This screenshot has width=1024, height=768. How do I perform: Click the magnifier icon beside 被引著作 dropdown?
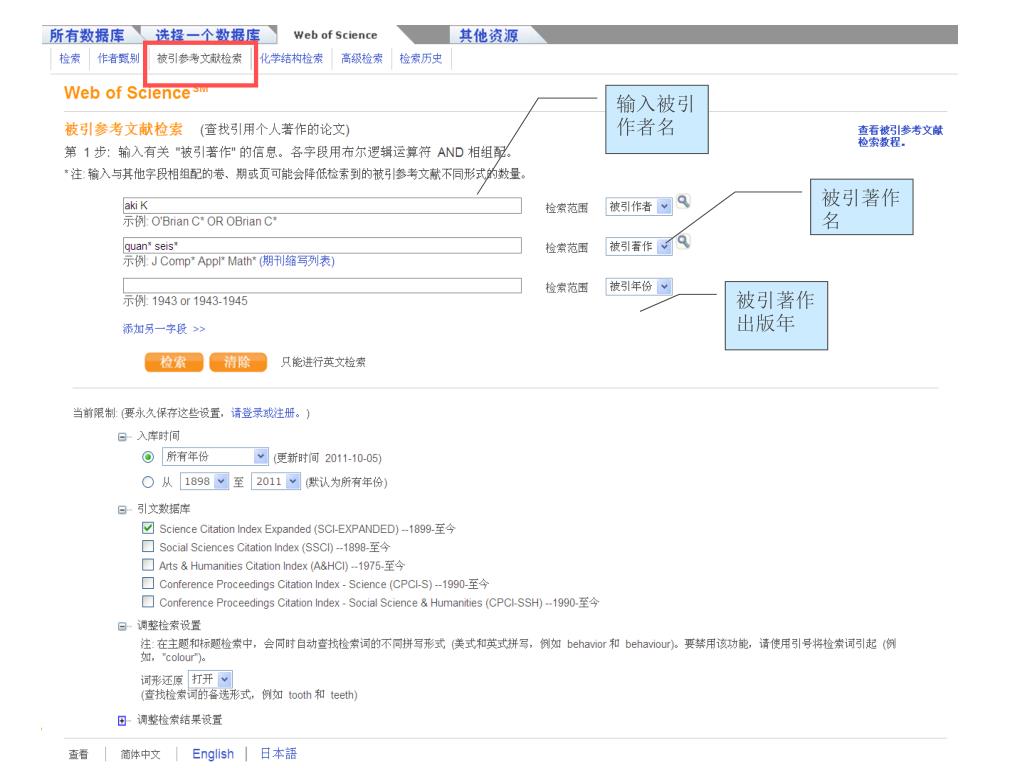pyautogui.click(x=683, y=241)
